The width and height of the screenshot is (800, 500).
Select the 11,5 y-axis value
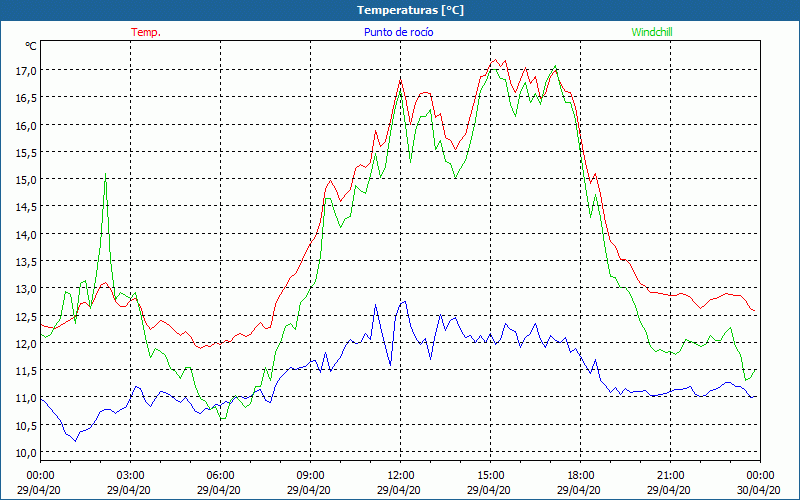26,371
